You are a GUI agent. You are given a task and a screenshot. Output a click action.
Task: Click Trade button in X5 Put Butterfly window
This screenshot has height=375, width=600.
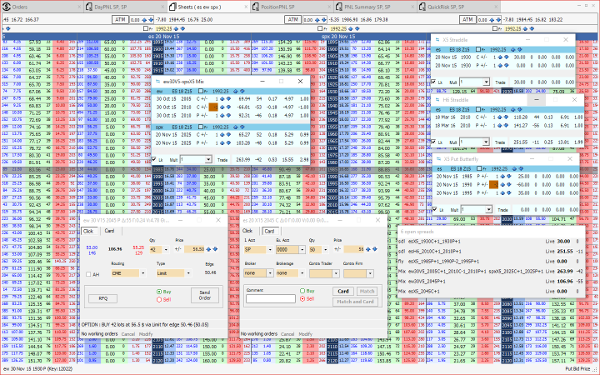503,210
